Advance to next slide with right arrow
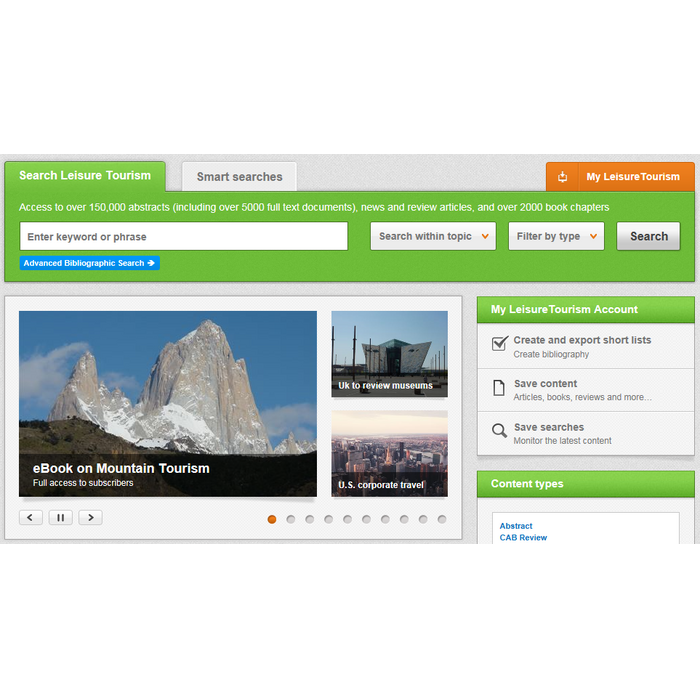This screenshot has height=700, width=700. 90,518
